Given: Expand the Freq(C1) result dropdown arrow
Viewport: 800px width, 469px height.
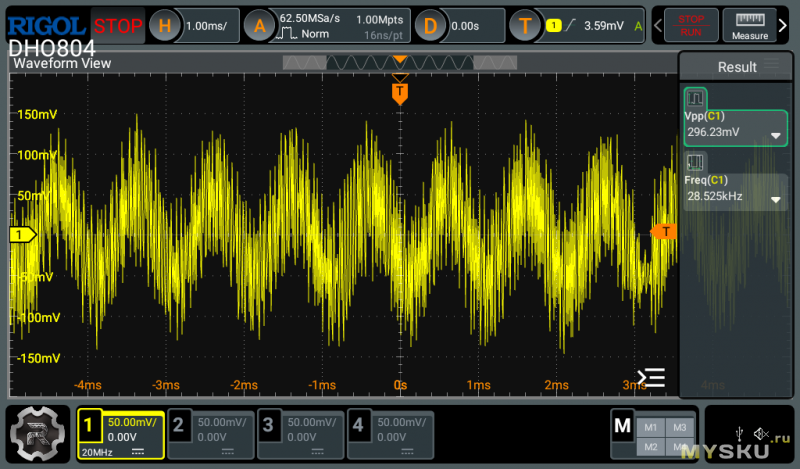Looking at the screenshot, I should pos(775,200).
